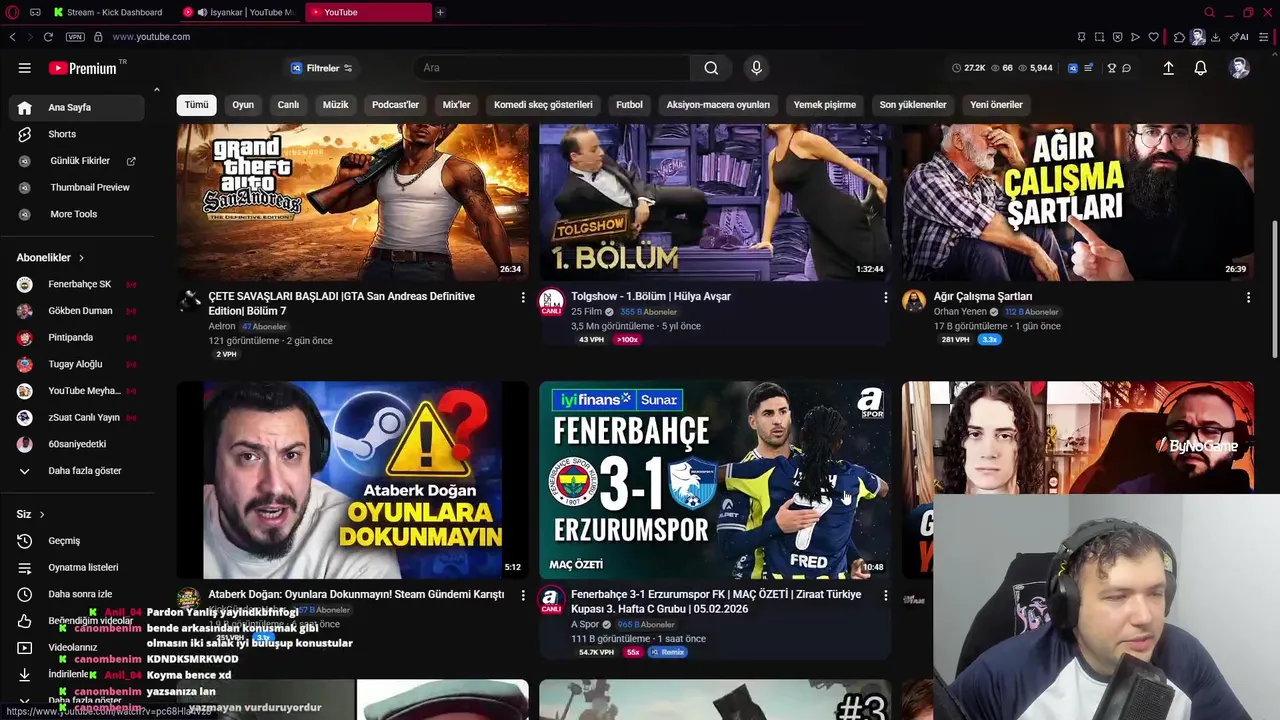Viewport: 1280px width, 720px height.
Task: Open Orhan Yenen channel name link
Action: tap(960, 312)
